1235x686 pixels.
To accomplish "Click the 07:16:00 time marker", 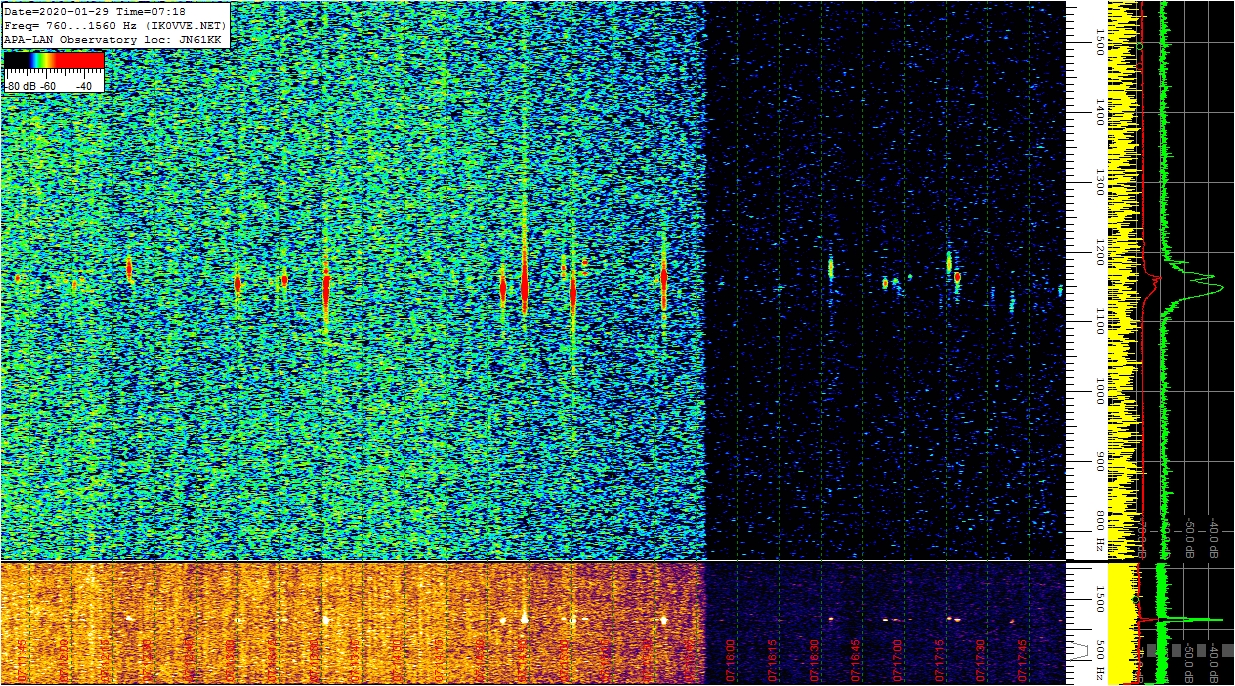I will point(730,660).
